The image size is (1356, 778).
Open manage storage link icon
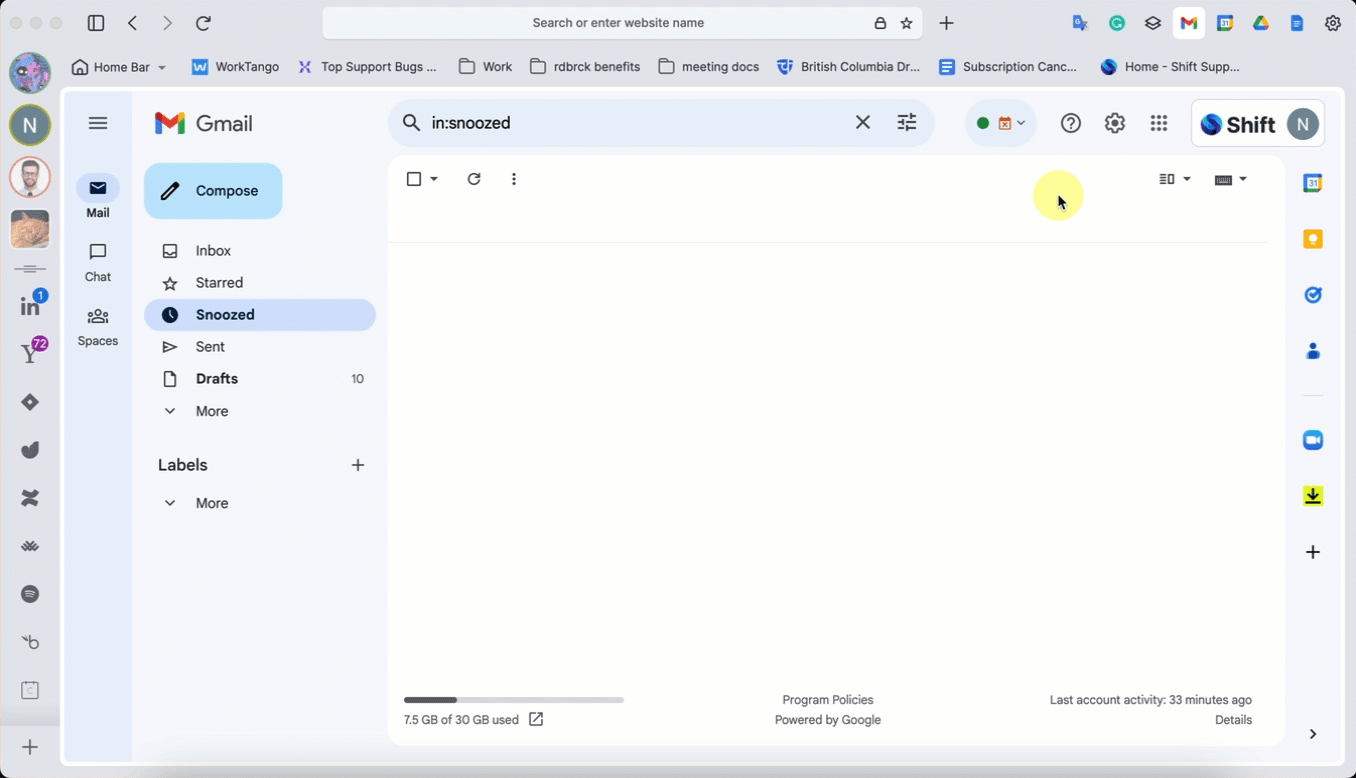[536, 719]
